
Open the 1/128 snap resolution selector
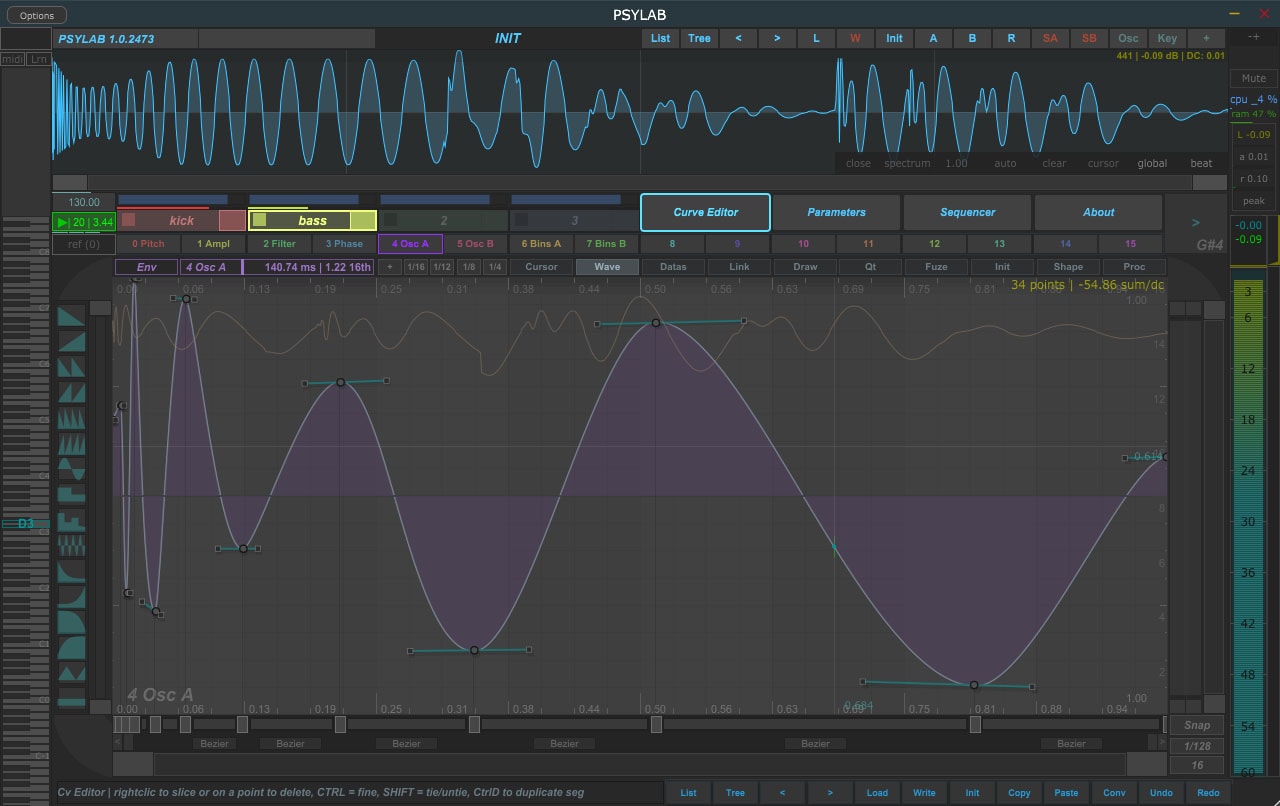(x=1196, y=746)
